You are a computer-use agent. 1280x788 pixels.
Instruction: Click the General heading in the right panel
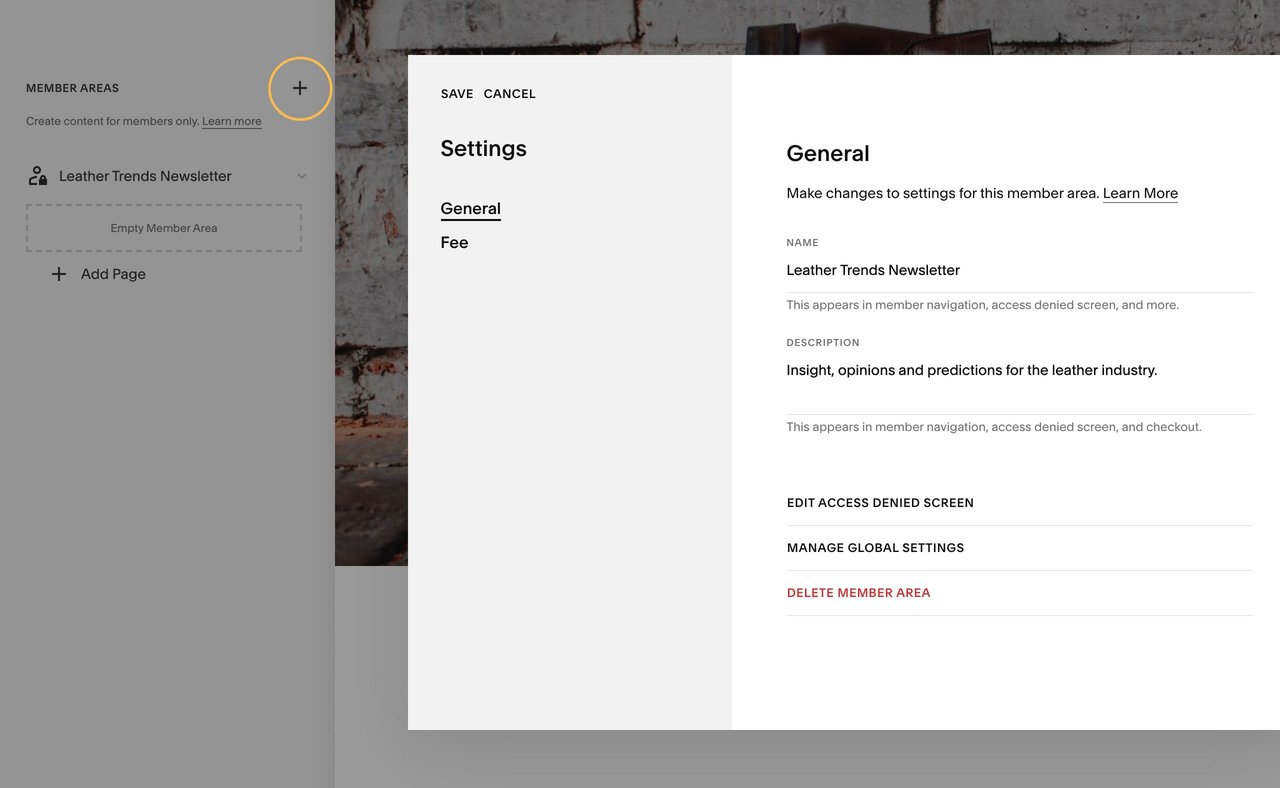pyautogui.click(x=827, y=153)
